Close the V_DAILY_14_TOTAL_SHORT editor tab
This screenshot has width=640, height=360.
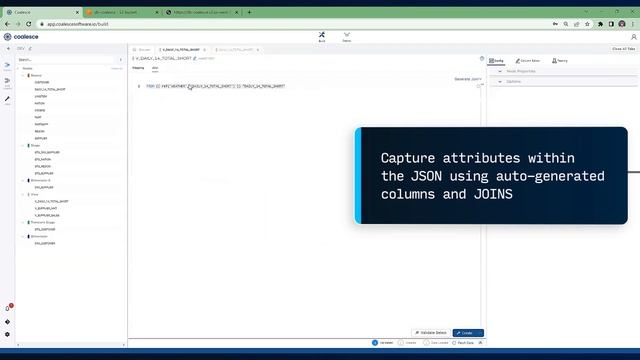click(x=204, y=50)
